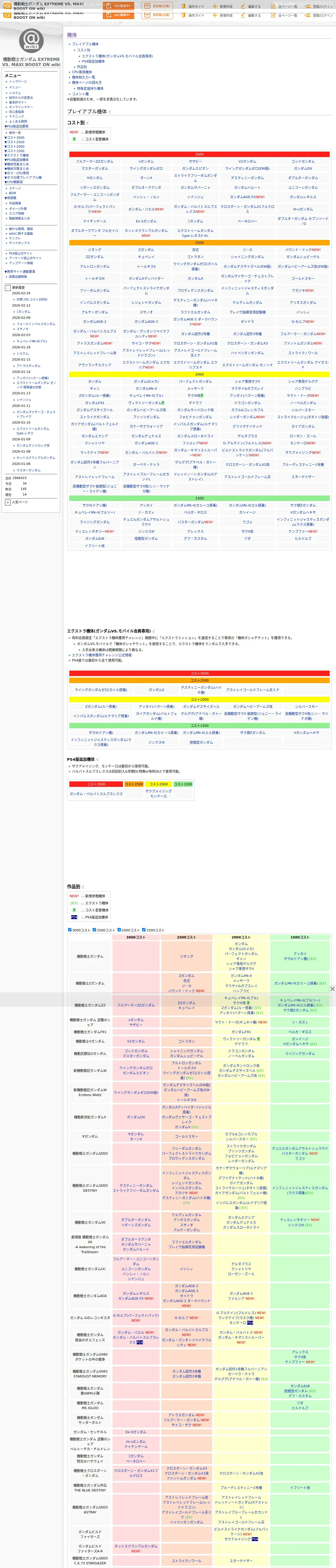Expand ▼コスト2000 in the sidebar menu
The image size is (336, 1568).
pyautogui.click(x=15, y=147)
